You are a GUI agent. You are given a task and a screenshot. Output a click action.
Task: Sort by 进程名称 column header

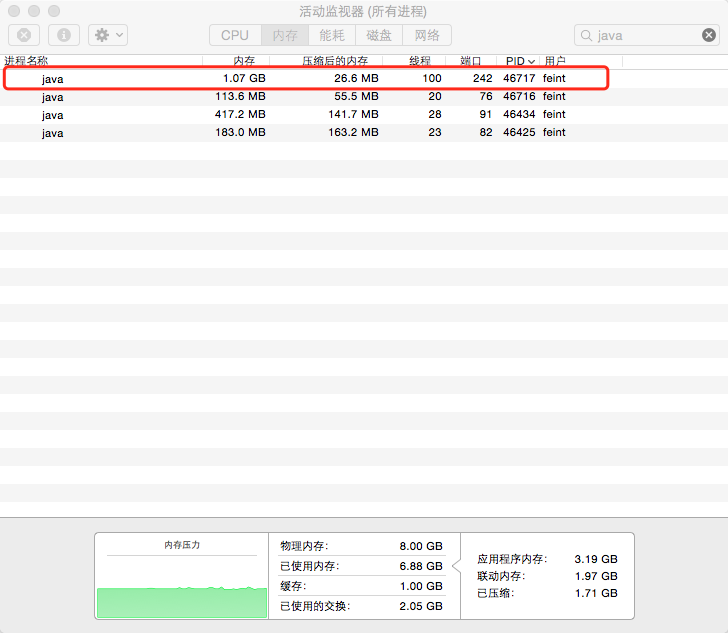102,61
